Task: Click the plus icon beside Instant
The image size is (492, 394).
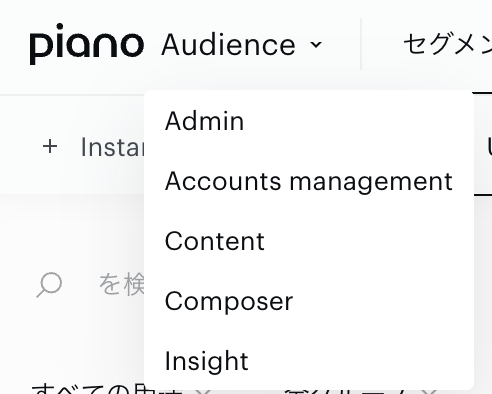Action: pyautogui.click(x=50, y=147)
